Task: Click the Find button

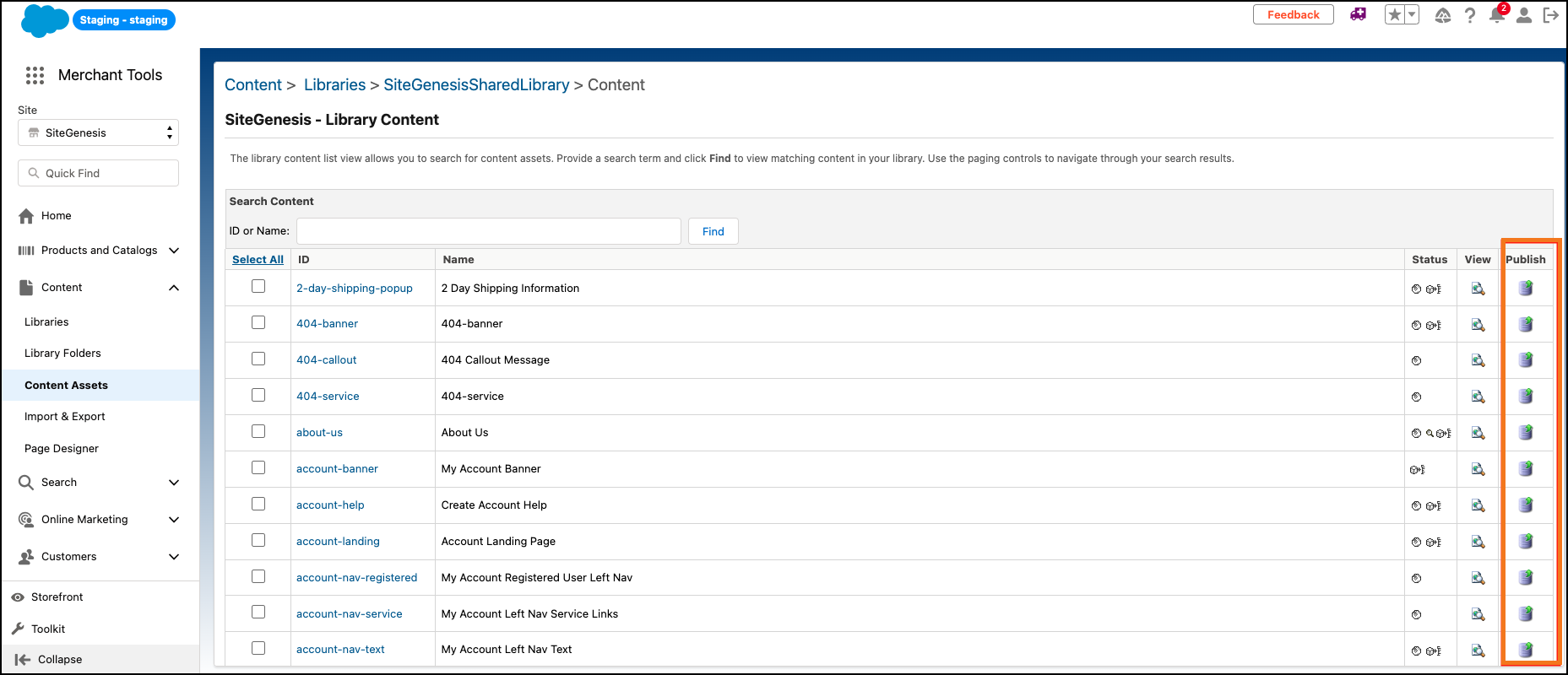Action: tap(713, 231)
